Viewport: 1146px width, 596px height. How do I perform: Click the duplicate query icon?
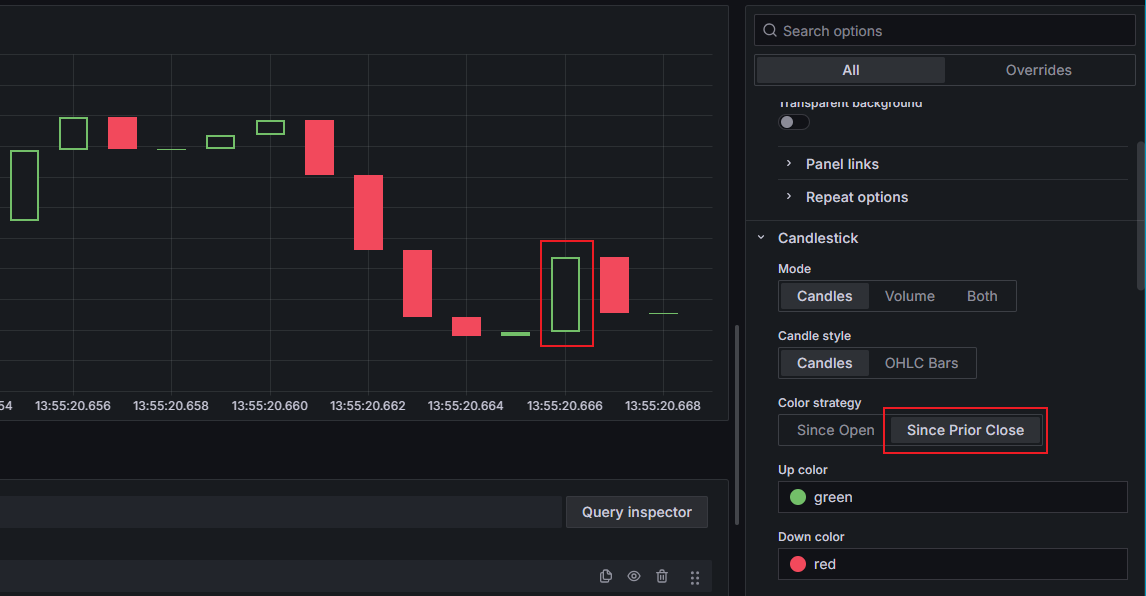(x=606, y=576)
